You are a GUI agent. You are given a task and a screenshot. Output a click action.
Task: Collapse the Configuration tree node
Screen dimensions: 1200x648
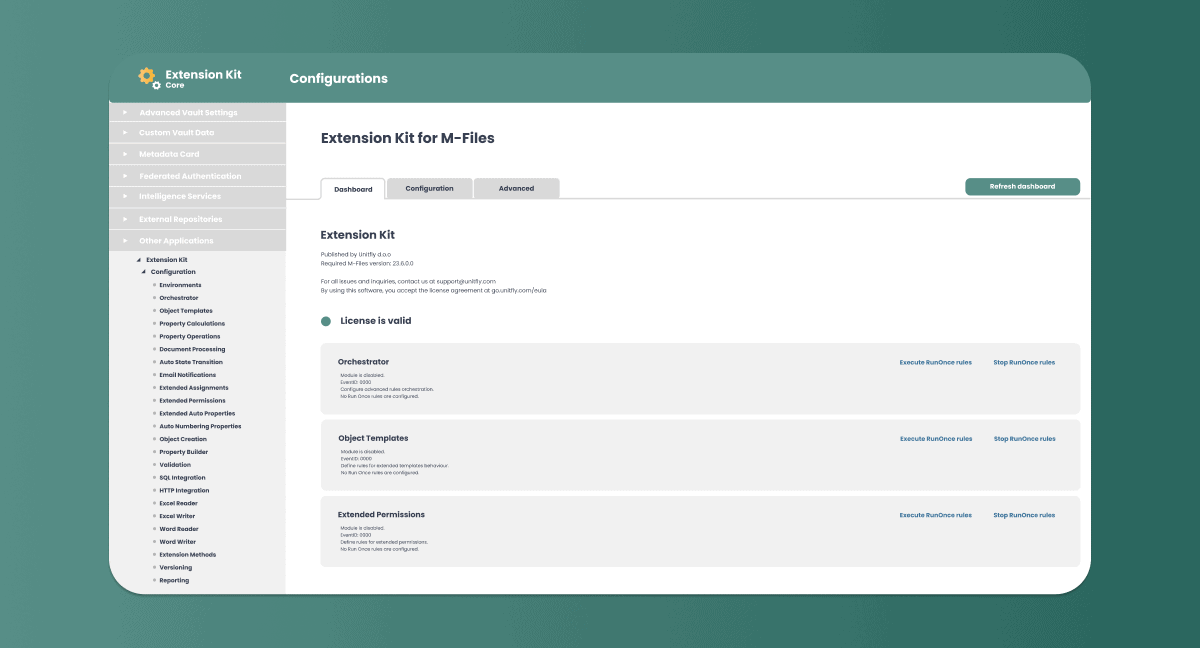146,271
